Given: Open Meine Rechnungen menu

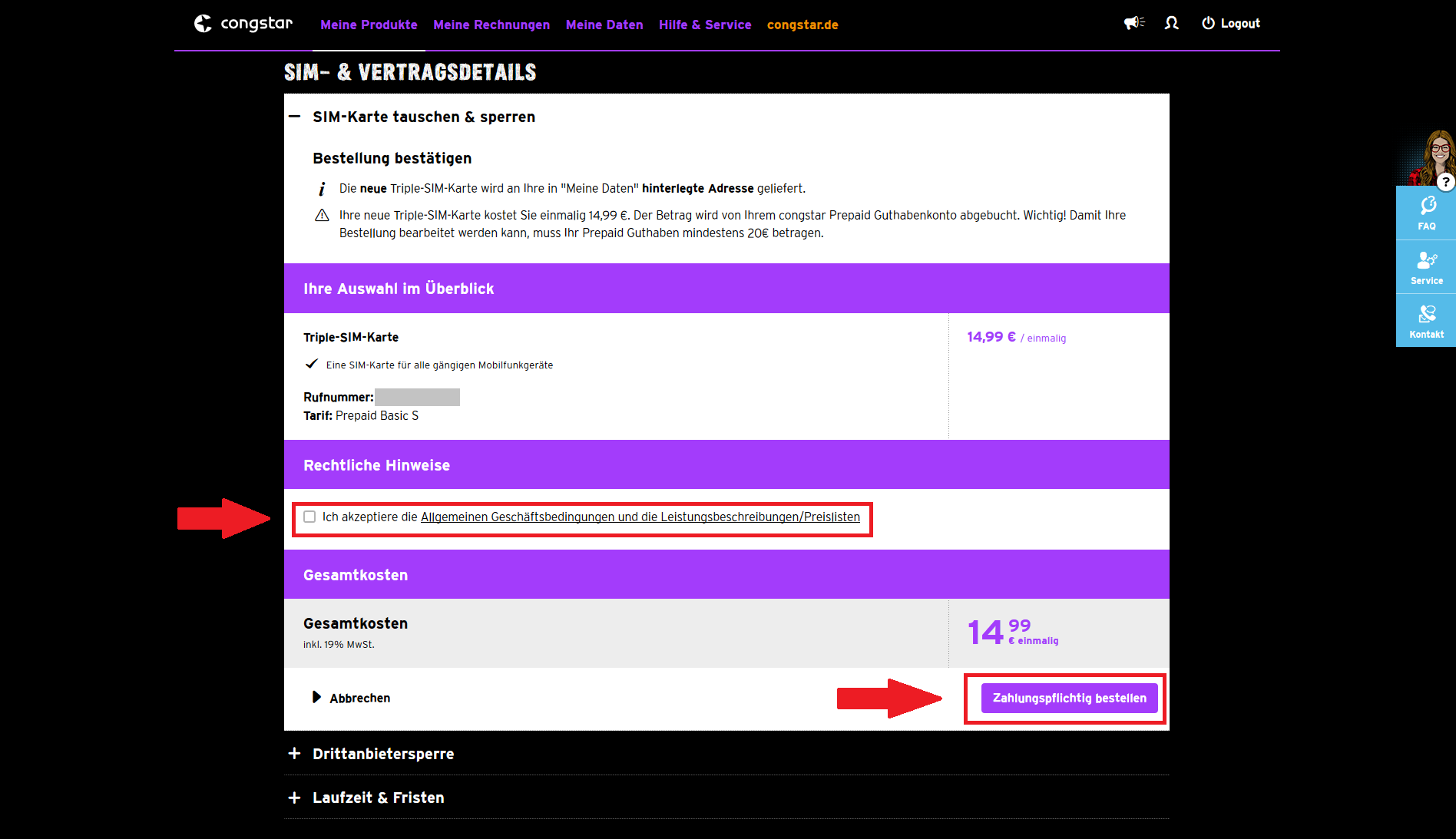Looking at the screenshot, I should click(491, 25).
